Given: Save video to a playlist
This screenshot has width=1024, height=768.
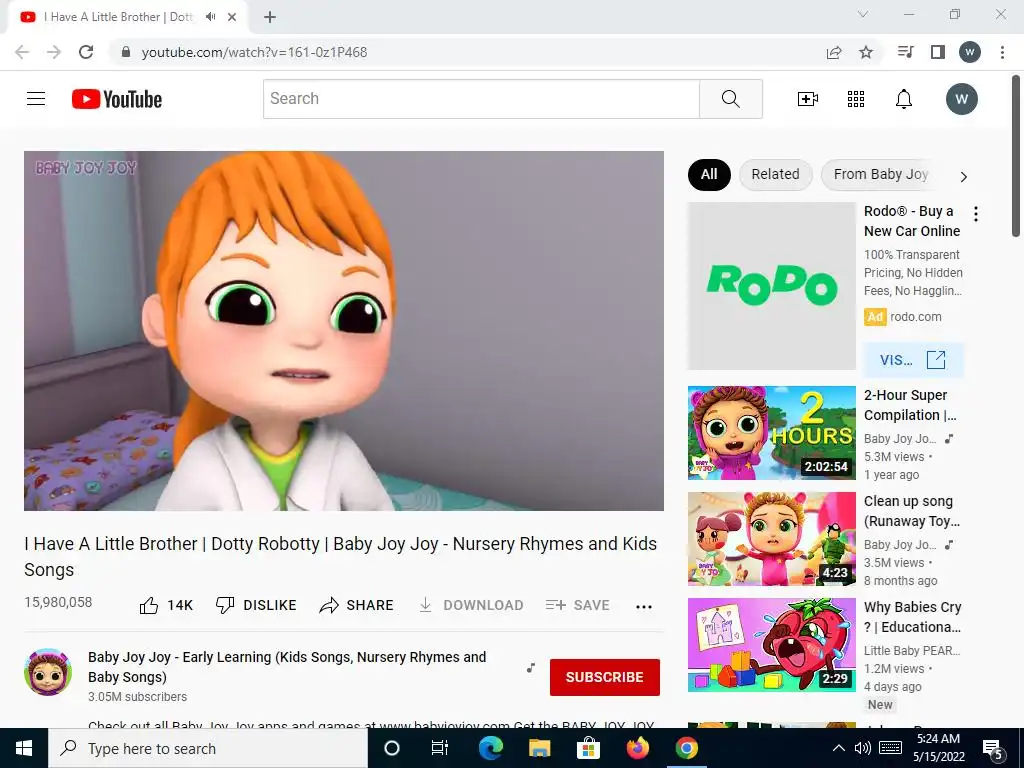Looking at the screenshot, I should 577,605.
